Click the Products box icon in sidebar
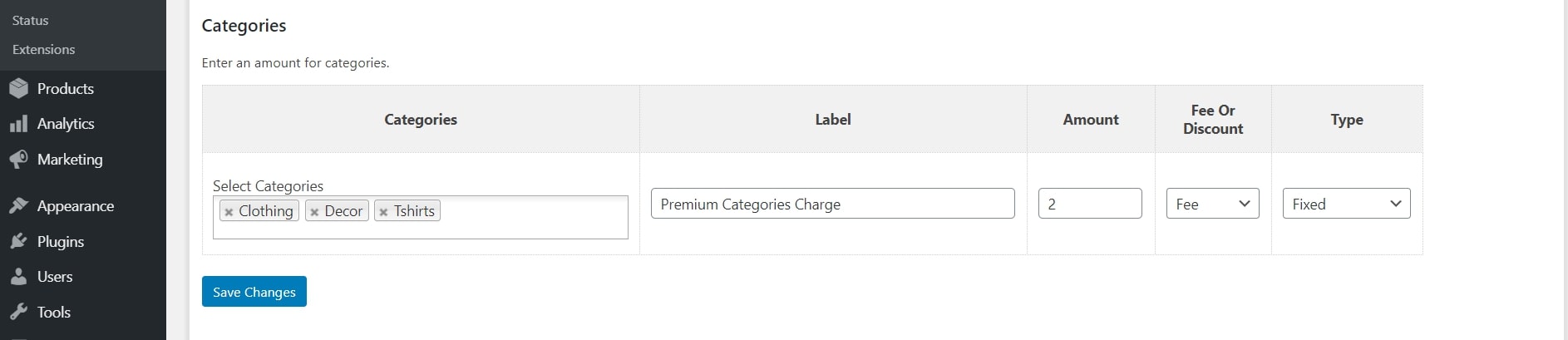The image size is (1568, 340). point(18,88)
